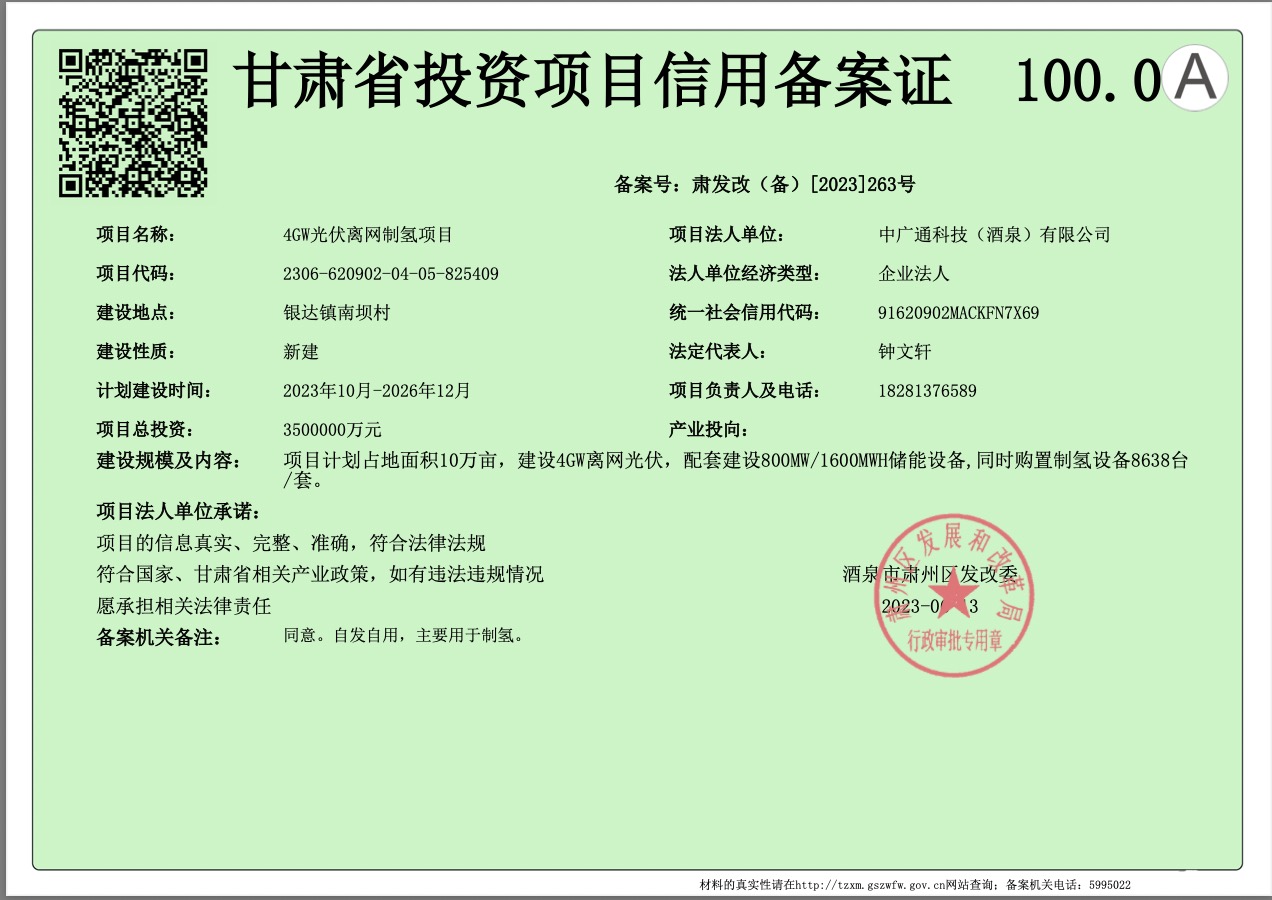Select the 计划建设时间 2023年10月-2026年12月
Image resolution: width=1272 pixels, height=900 pixels.
(375, 391)
